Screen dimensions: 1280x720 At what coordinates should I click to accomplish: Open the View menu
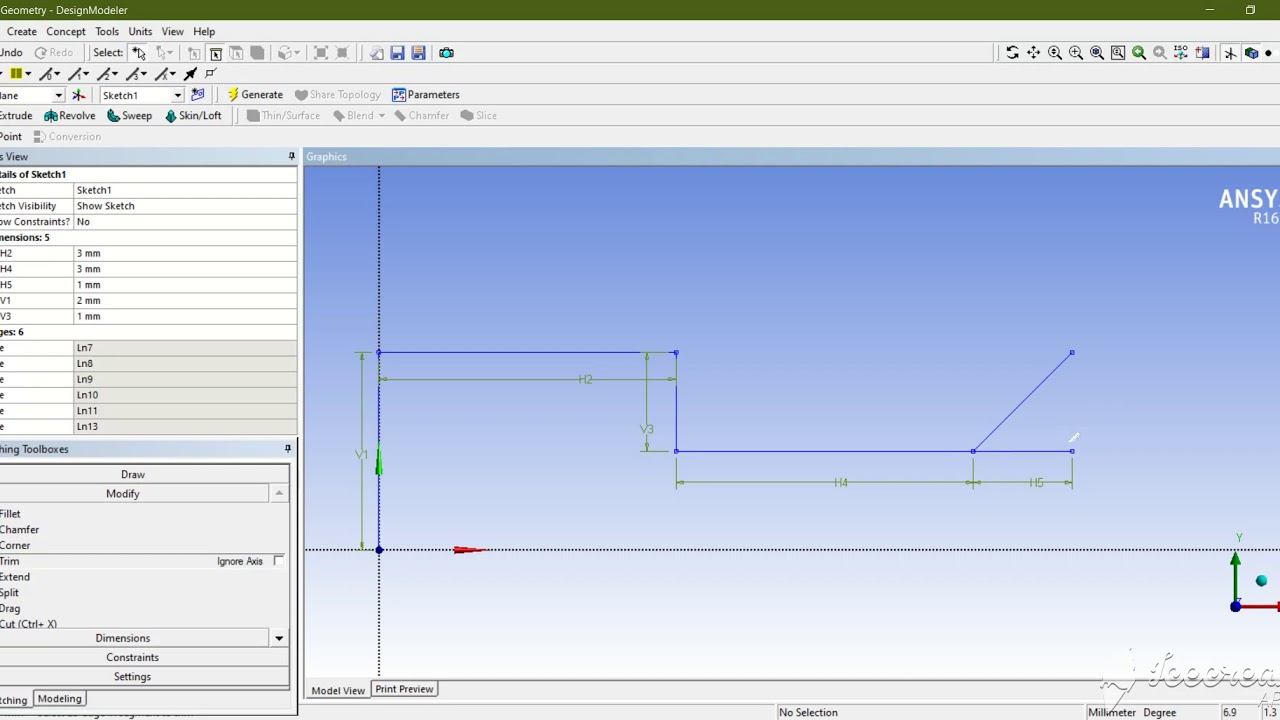(x=173, y=32)
